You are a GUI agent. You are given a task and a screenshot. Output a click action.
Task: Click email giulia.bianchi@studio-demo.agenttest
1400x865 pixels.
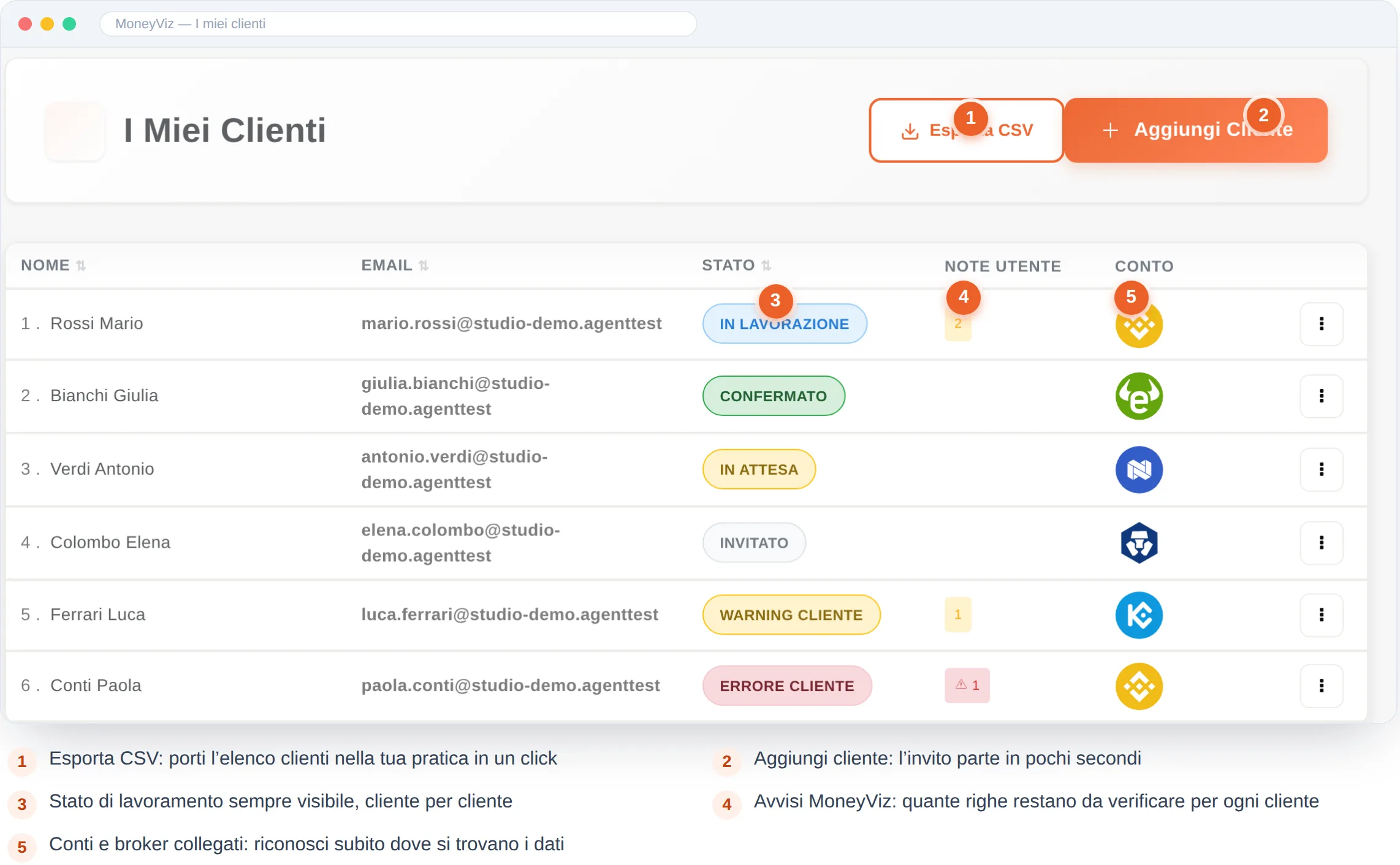coord(455,396)
